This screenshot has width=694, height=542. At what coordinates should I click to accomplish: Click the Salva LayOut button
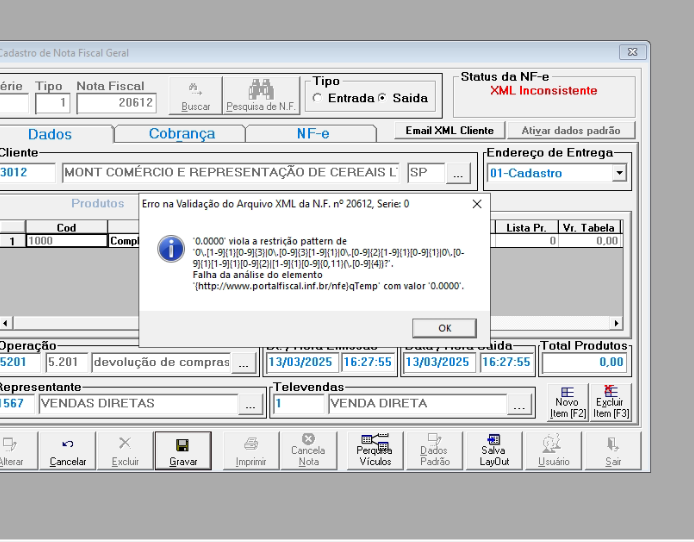click(x=494, y=450)
